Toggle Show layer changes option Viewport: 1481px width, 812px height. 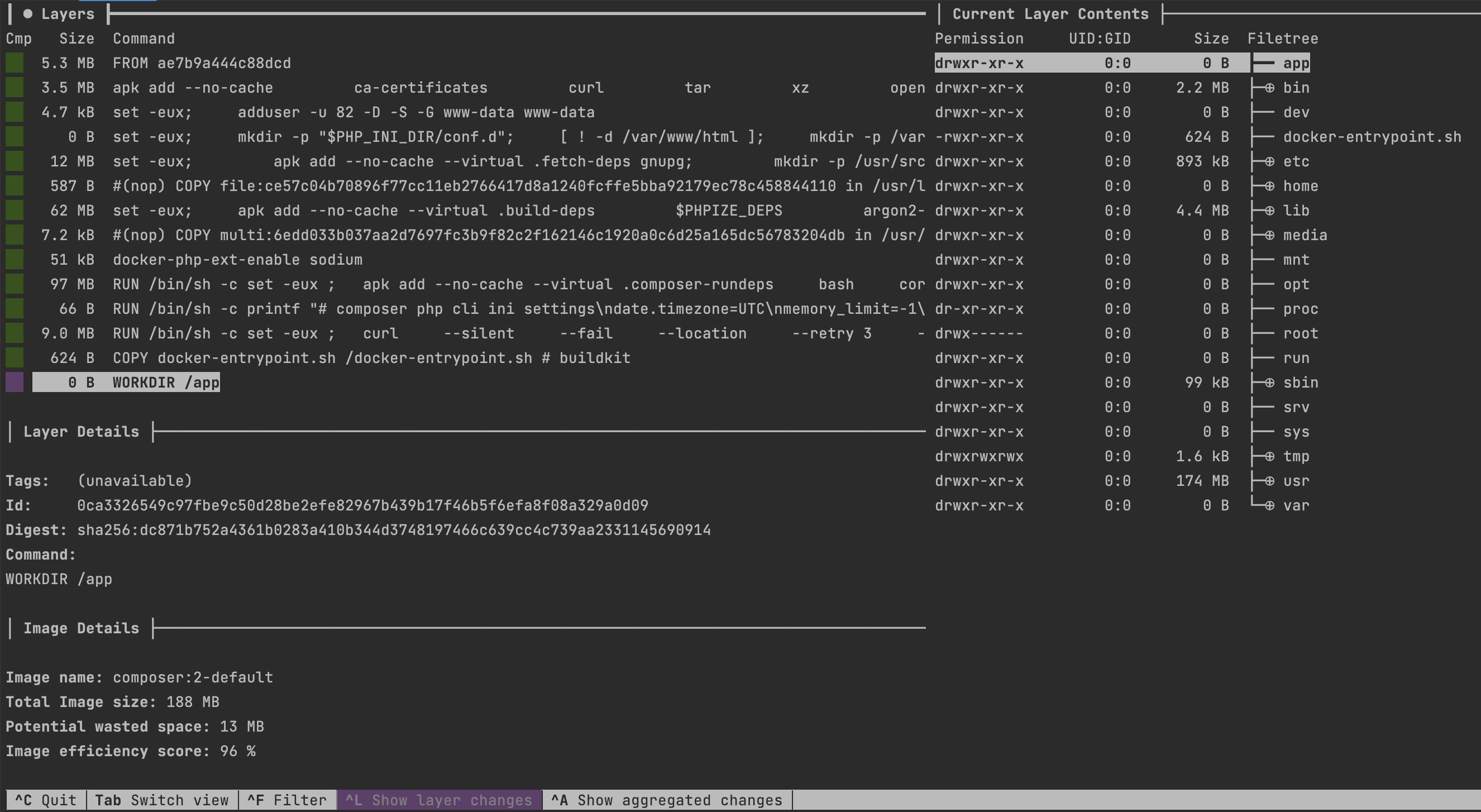[x=439, y=800]
